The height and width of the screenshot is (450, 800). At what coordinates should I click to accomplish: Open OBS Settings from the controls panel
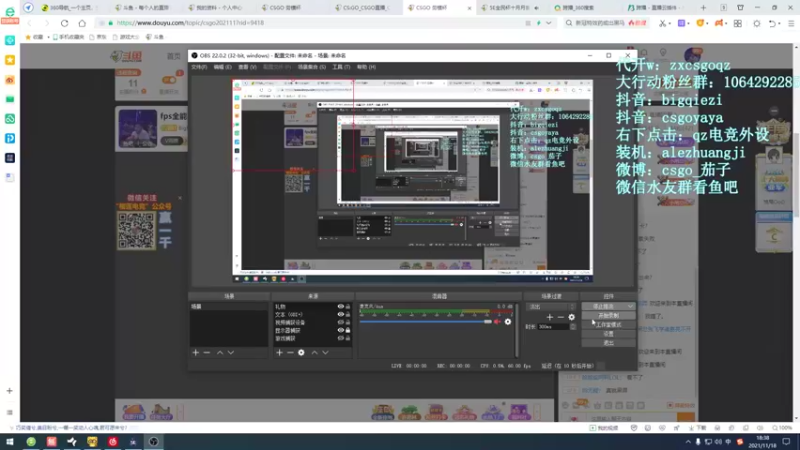click(608, 334)
